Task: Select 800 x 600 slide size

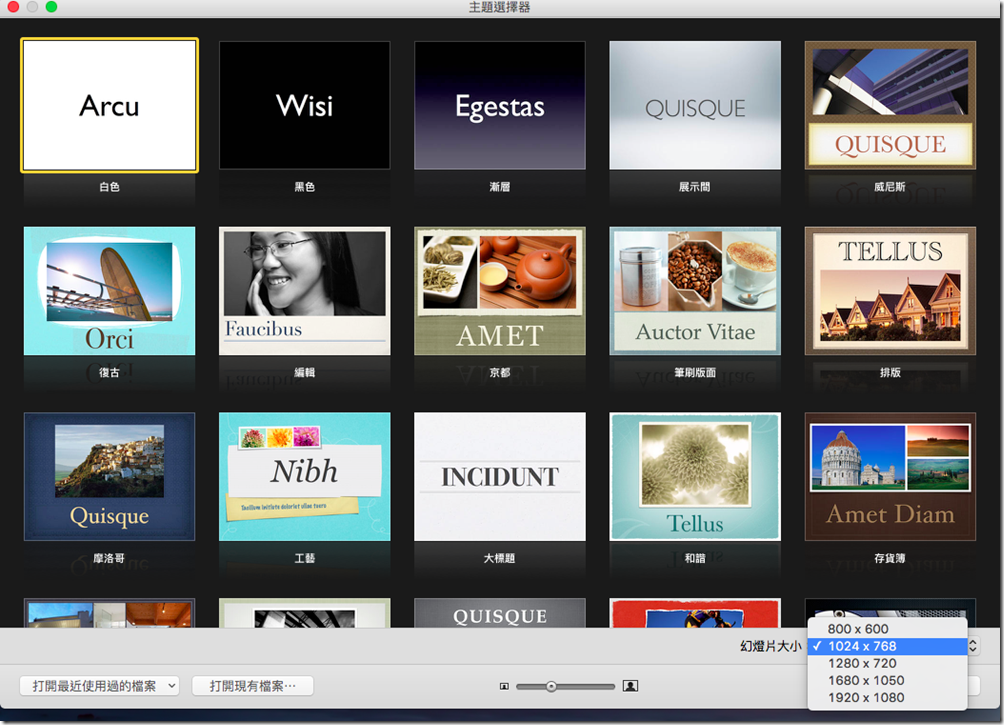Action: click(x=858, y=629)
